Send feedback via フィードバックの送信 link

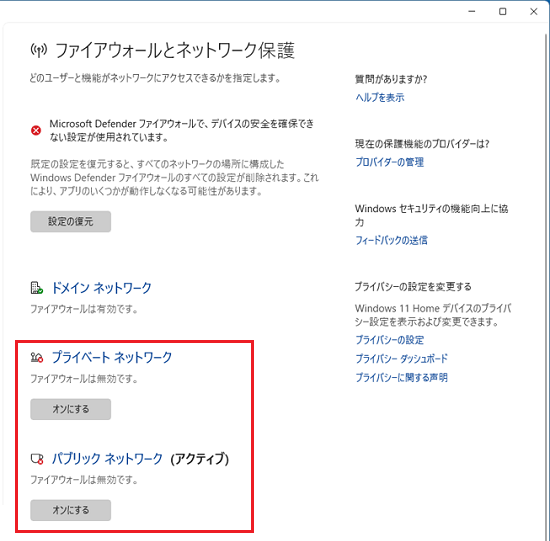[391, 240]
